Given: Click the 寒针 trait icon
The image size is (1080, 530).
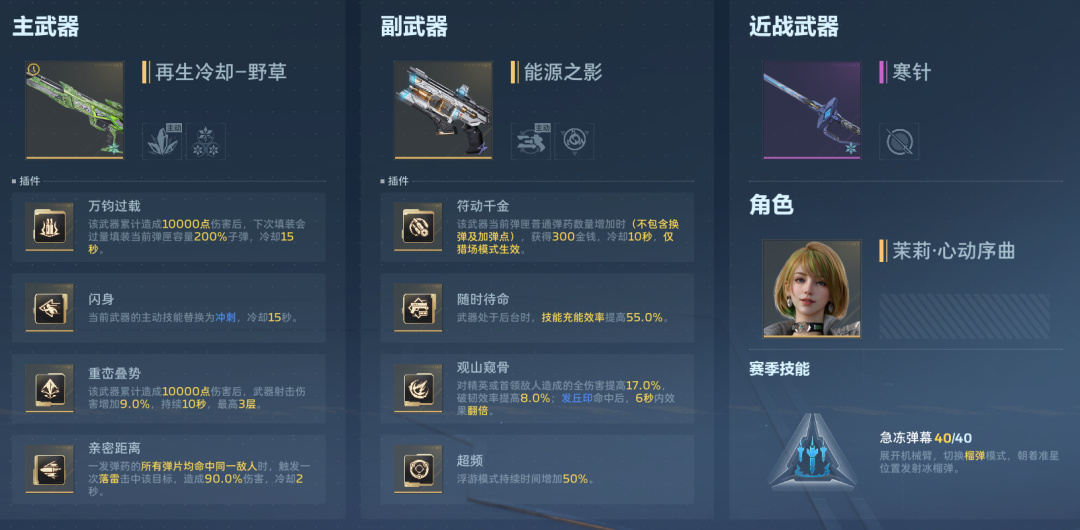Looking at the screenshot, I should (899, 141).
